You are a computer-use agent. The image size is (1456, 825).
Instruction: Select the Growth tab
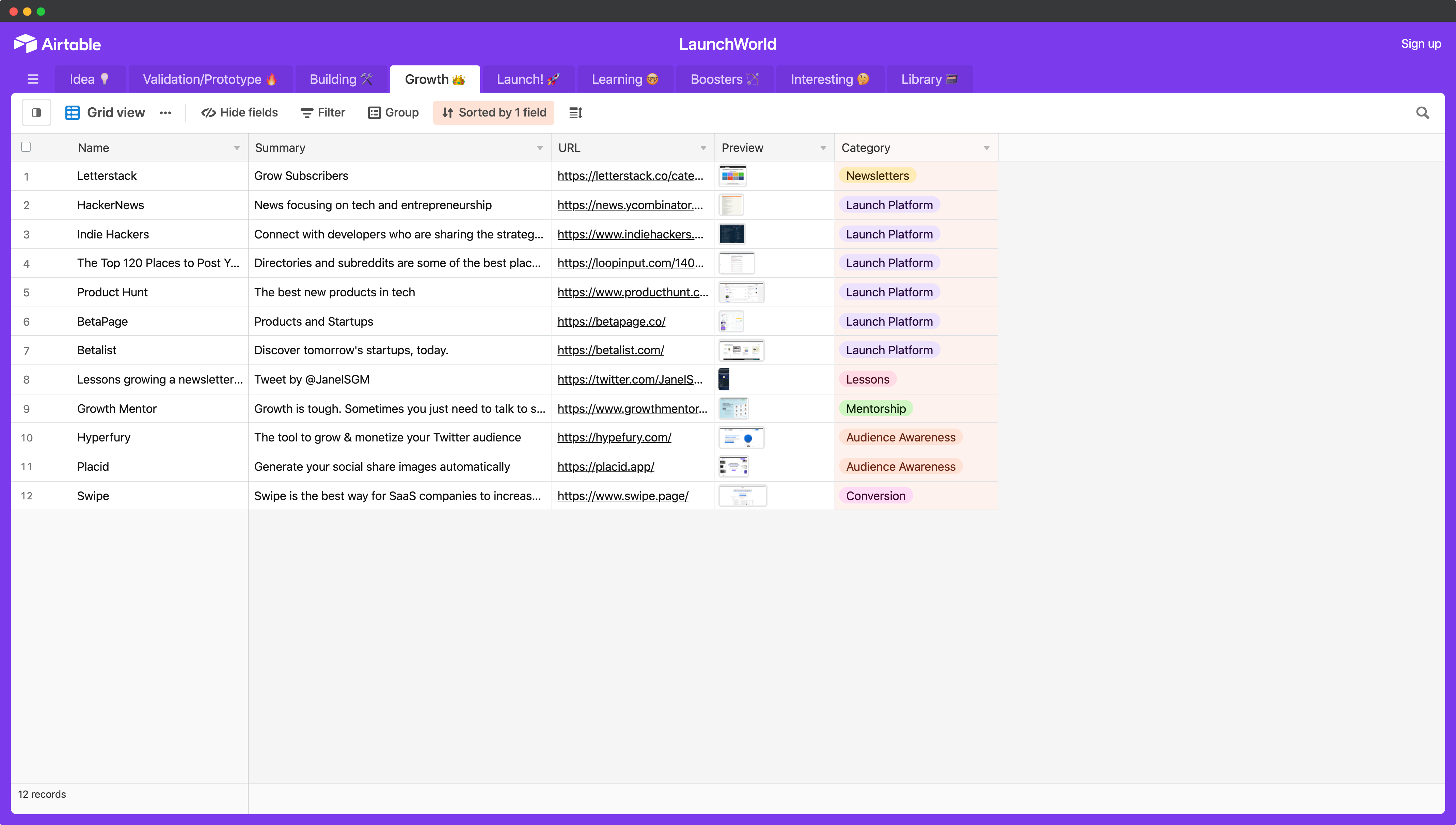[435, 79]
